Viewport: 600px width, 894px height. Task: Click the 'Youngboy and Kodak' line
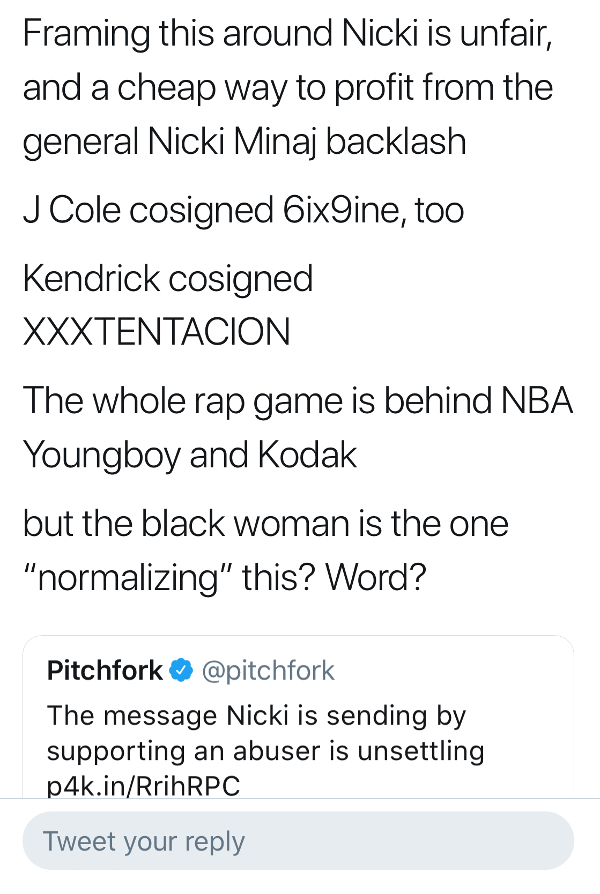[x=190, y=454]
